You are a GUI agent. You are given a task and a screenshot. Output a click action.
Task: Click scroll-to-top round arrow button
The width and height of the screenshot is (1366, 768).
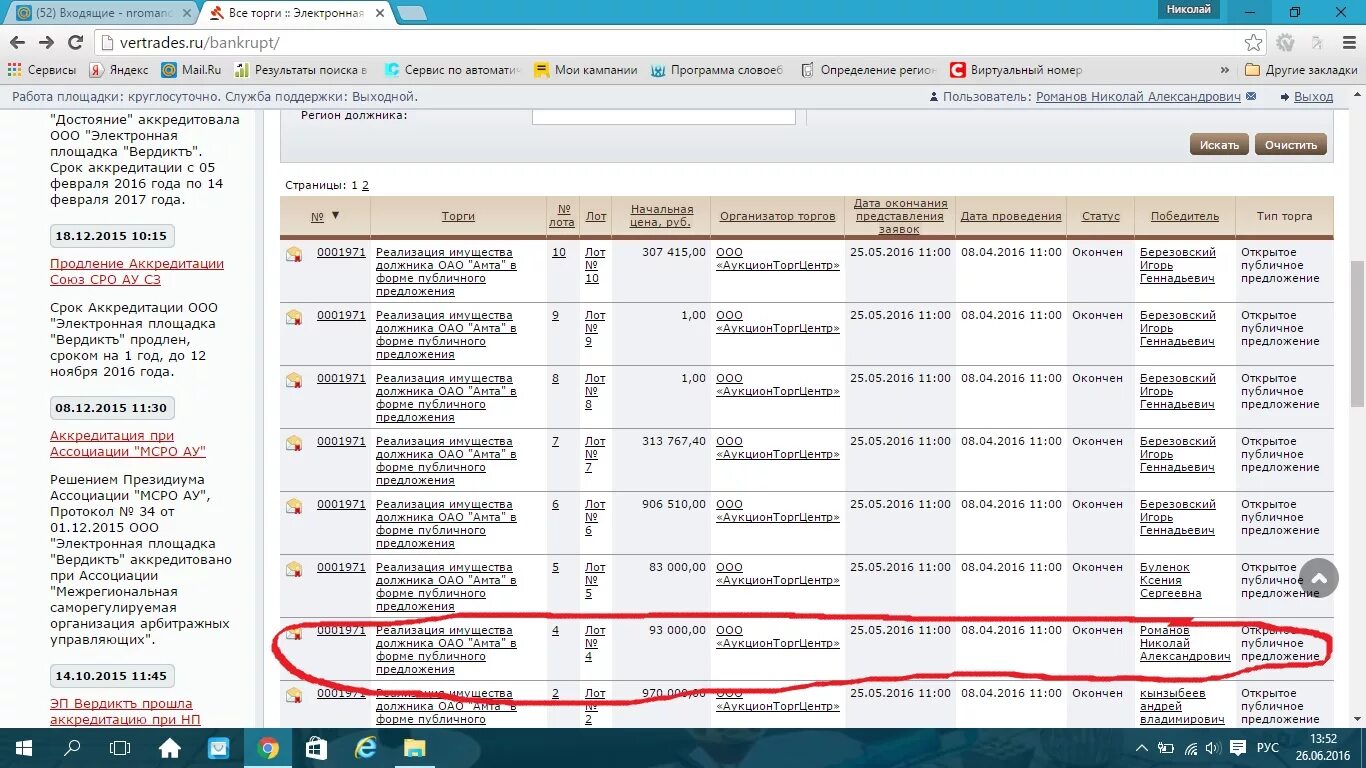click(1318, 578)
